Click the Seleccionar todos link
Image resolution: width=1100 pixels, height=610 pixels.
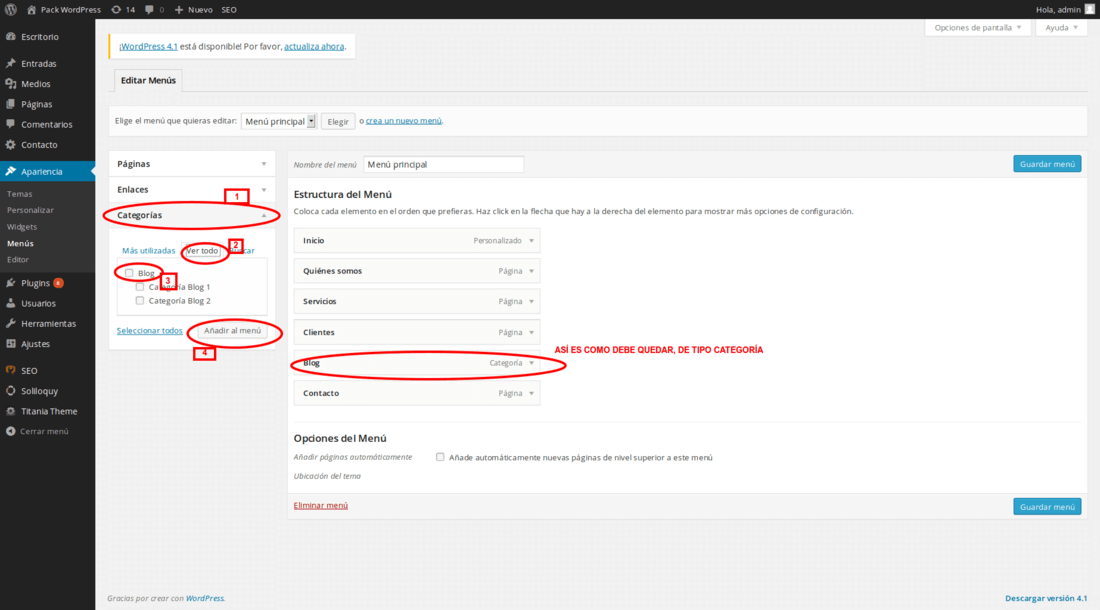click(149, 330)
